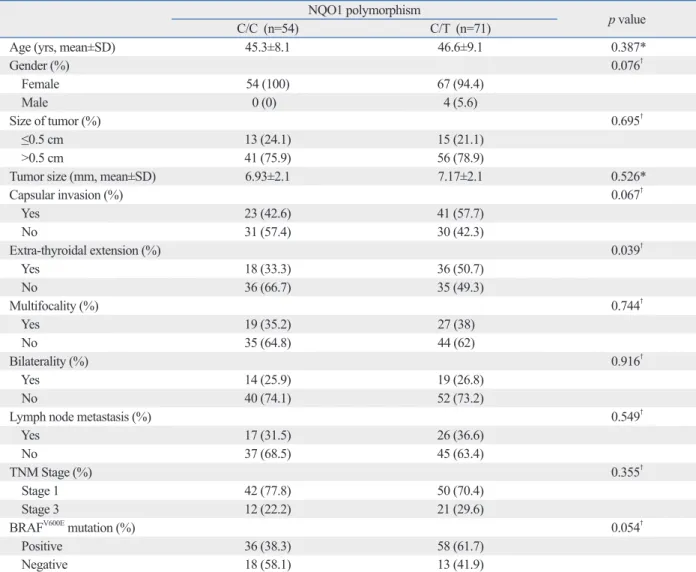The height and width of the screenshot is (572, 696).
Task: Select the 'Positive' row label
Action: 42,547
